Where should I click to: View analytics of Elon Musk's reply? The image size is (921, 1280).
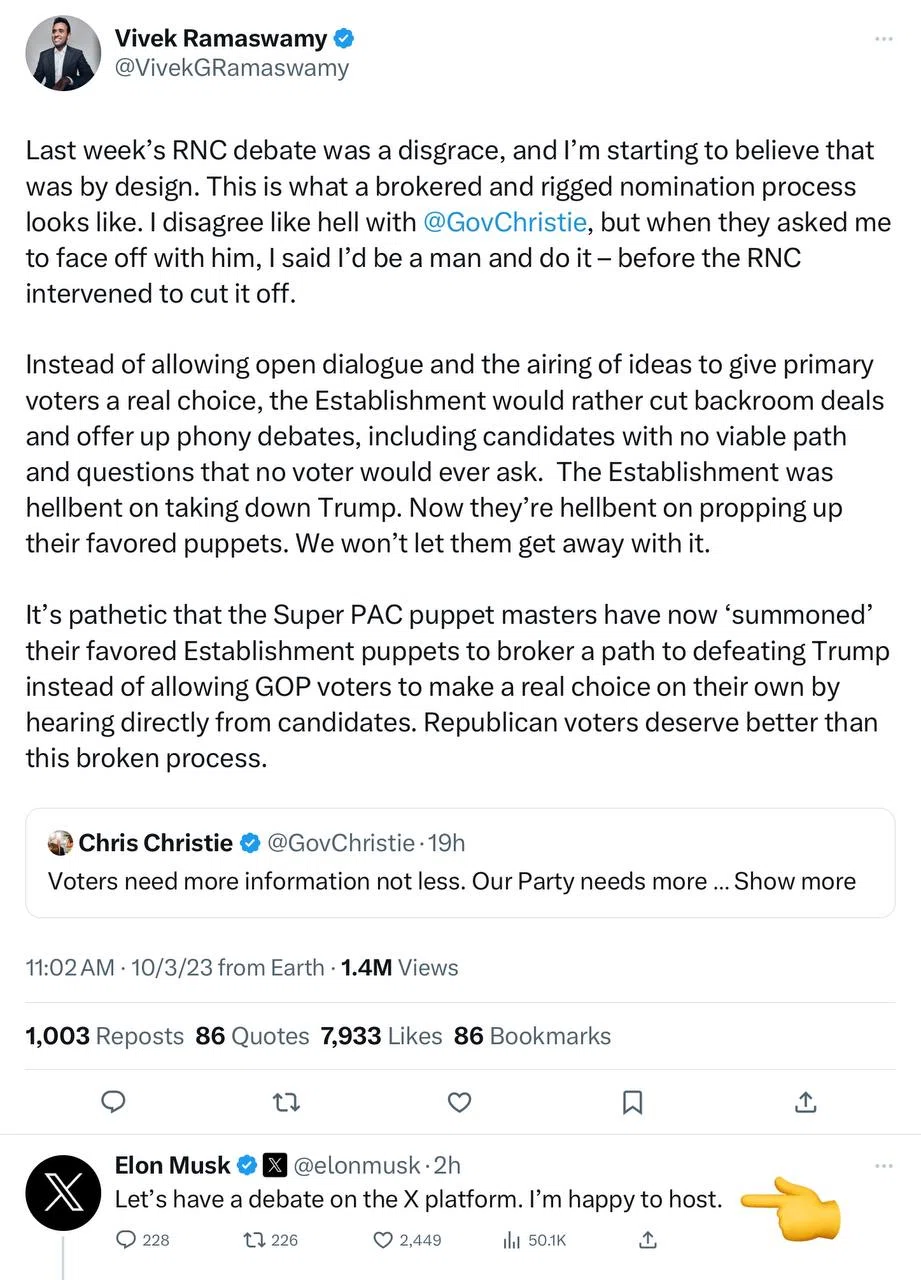click(x=534, y=1240)
